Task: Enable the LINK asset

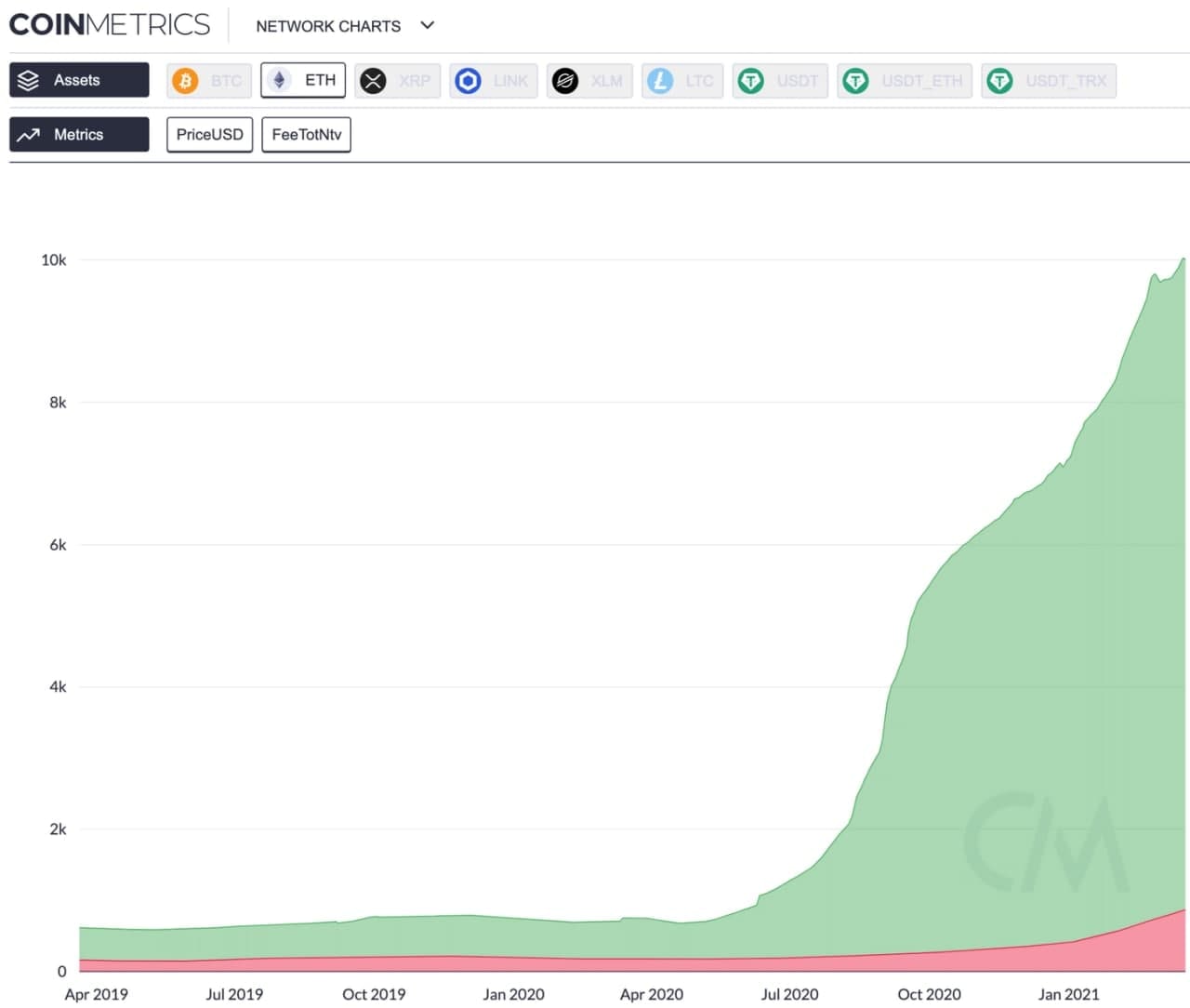Action: coord(494,81)
